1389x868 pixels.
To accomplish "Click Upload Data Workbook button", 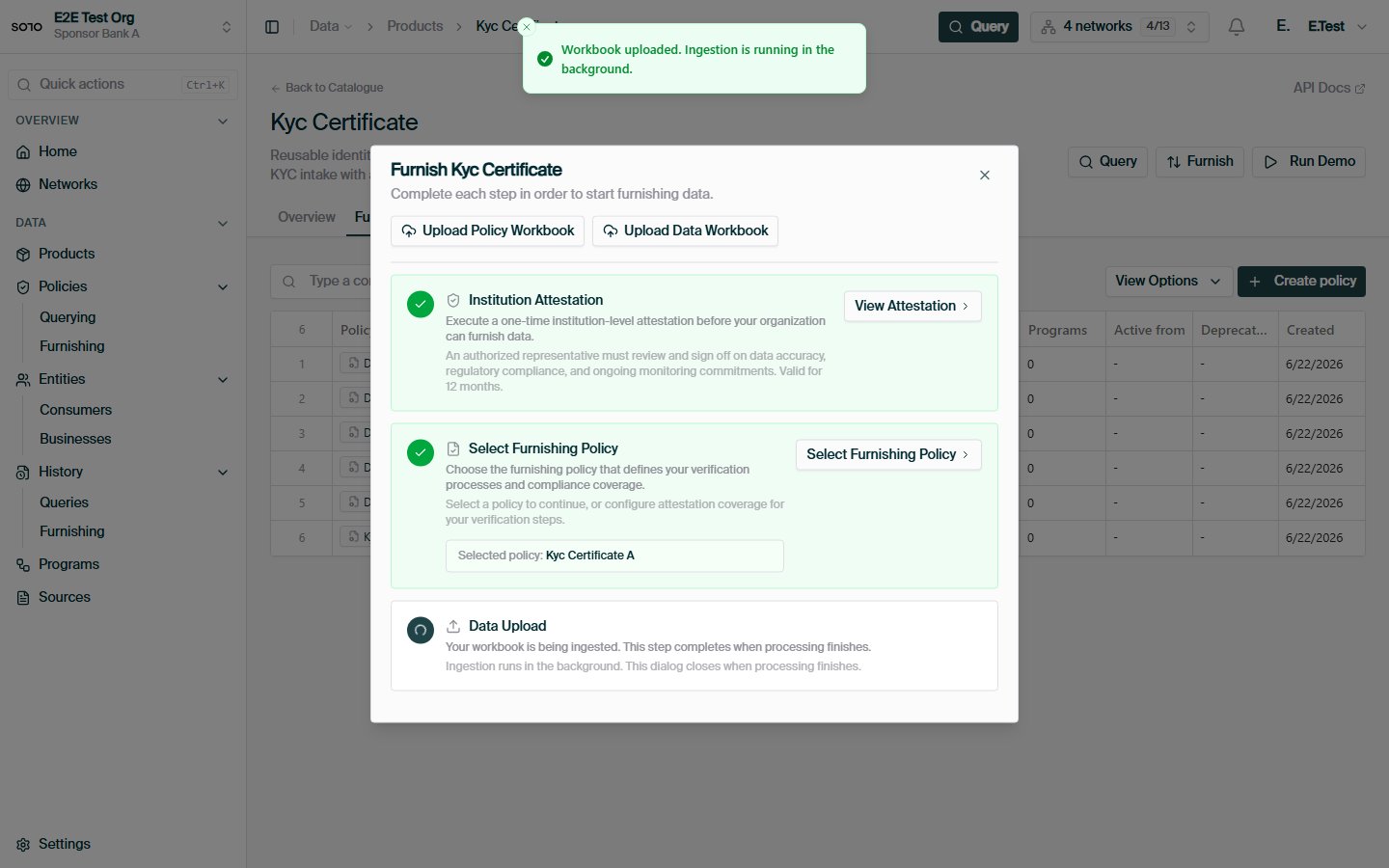I will (685, 231).
